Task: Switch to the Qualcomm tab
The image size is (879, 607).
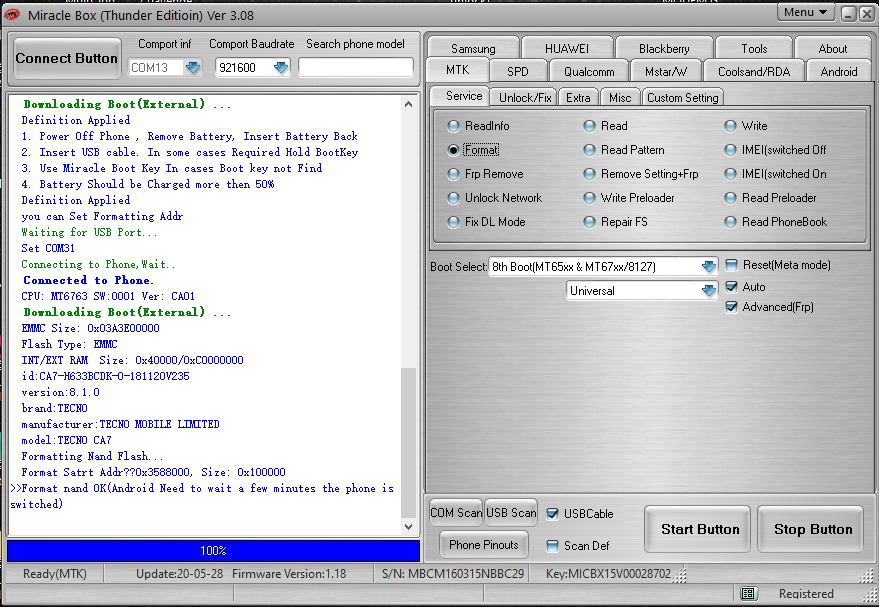Action: click(589, 72)
